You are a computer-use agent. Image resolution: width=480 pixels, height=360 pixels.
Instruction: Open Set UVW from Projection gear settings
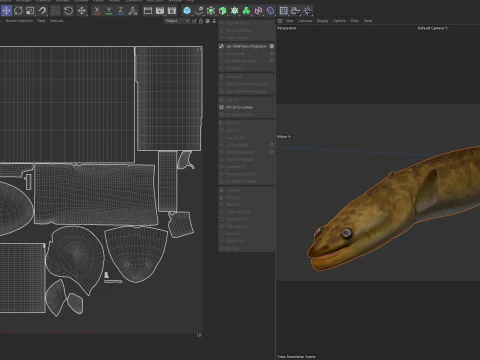click(272, 46)
